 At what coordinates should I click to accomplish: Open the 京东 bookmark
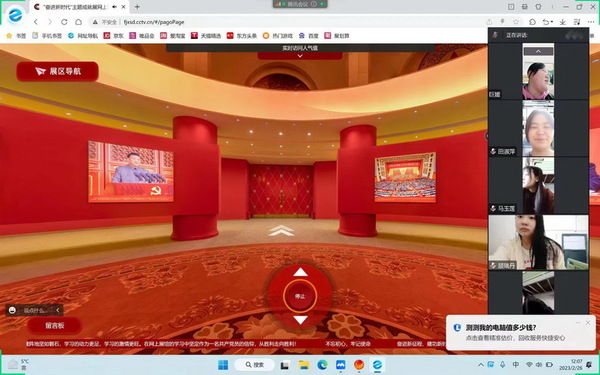[114, 36]
